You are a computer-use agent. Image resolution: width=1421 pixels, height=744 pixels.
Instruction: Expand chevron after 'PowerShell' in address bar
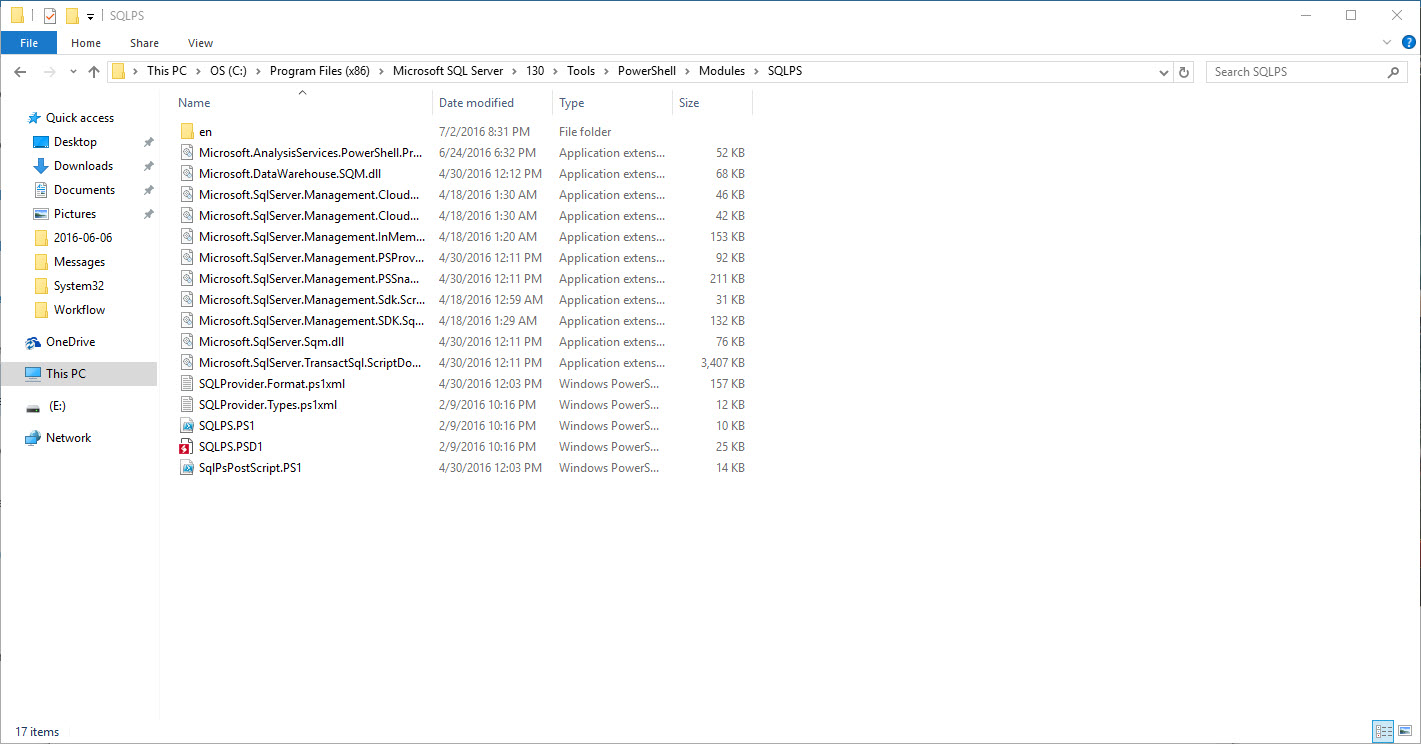click(x=688, y=72)
